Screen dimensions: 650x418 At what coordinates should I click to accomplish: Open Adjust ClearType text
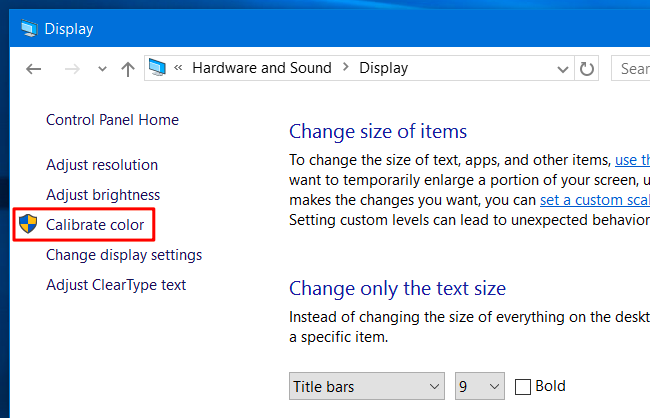coord(116,285)
